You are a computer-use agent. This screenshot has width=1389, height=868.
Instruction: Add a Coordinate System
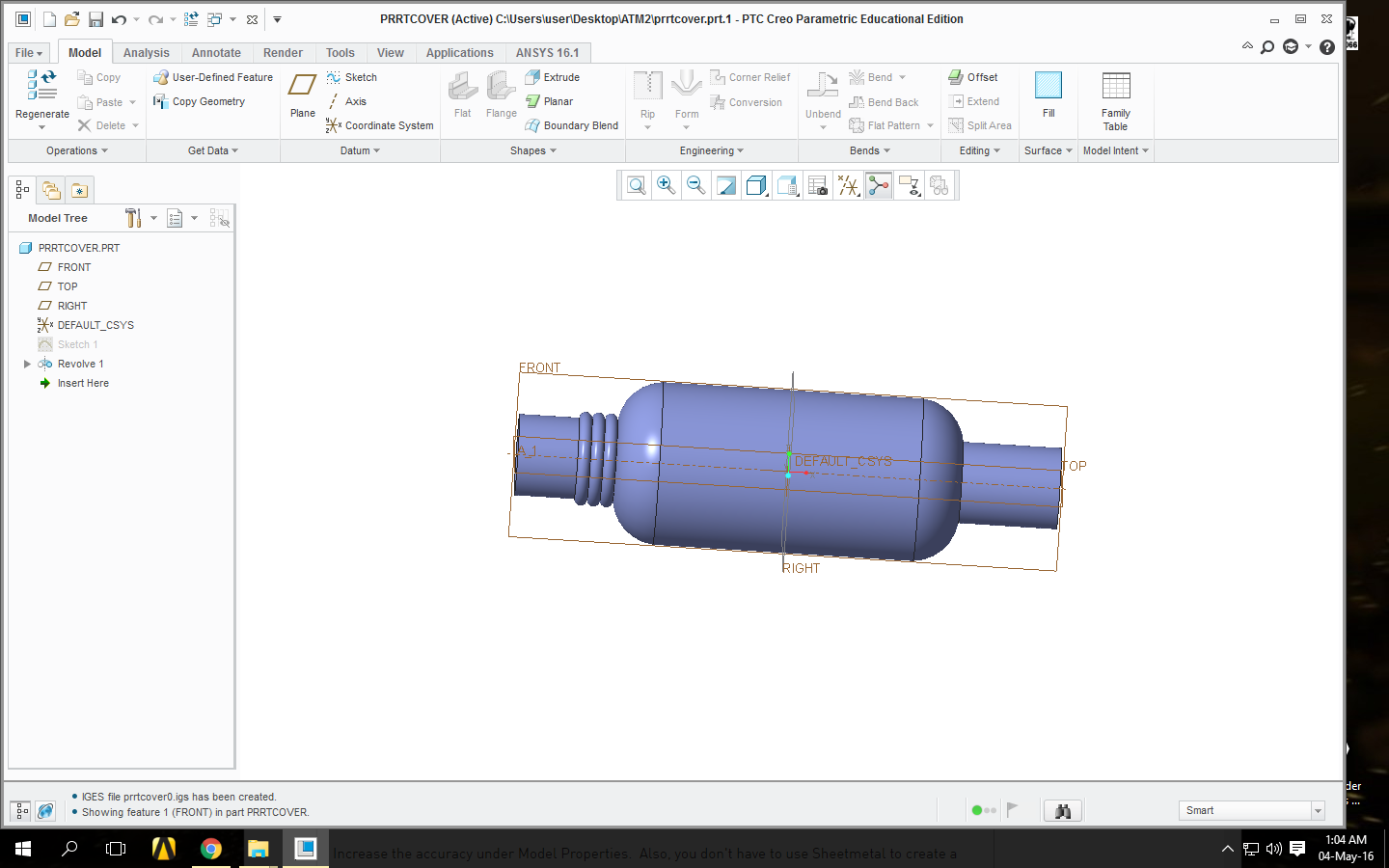[x=380, y=125]
